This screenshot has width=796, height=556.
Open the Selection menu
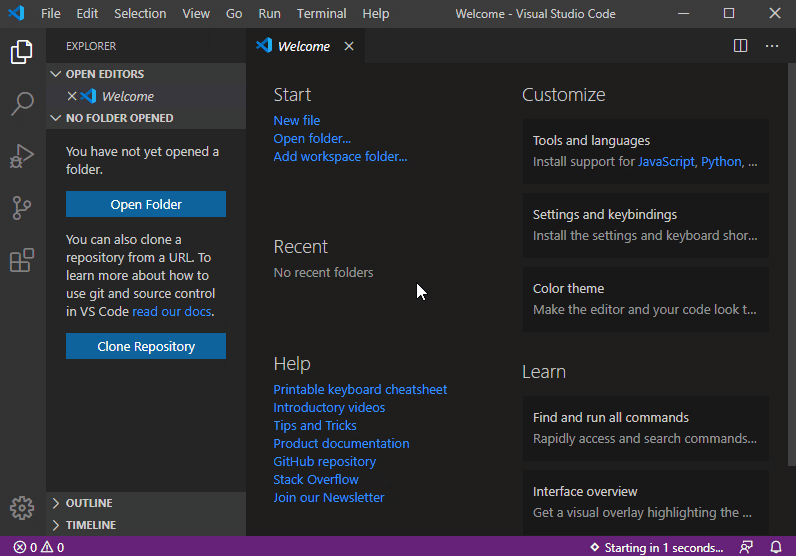(140, 14)
